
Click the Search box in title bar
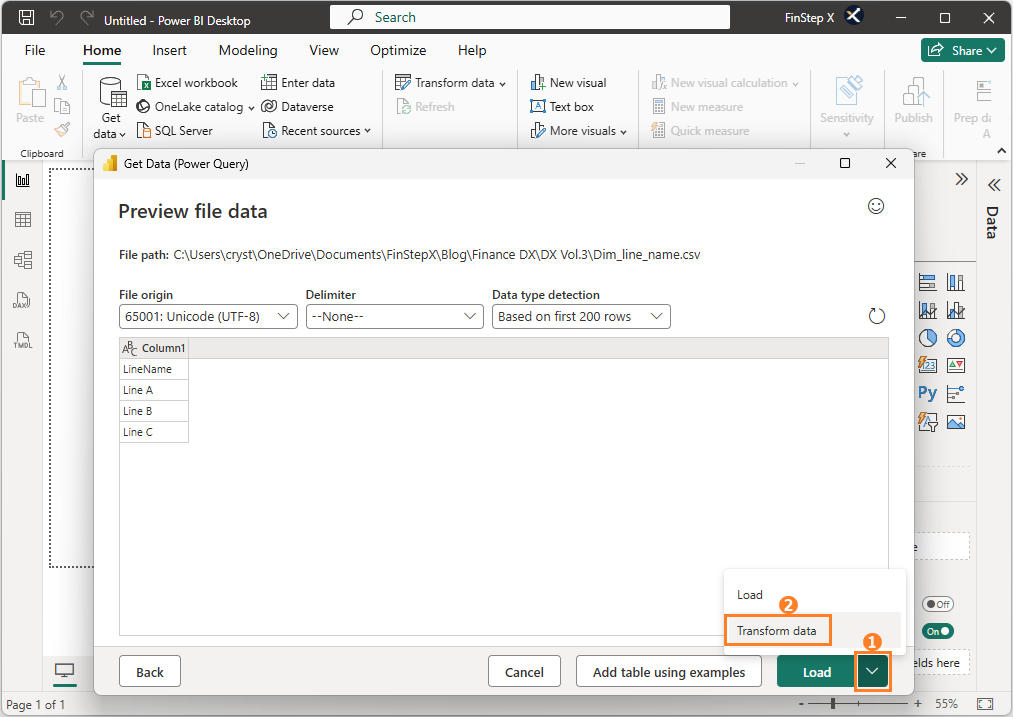click(530, 17)
